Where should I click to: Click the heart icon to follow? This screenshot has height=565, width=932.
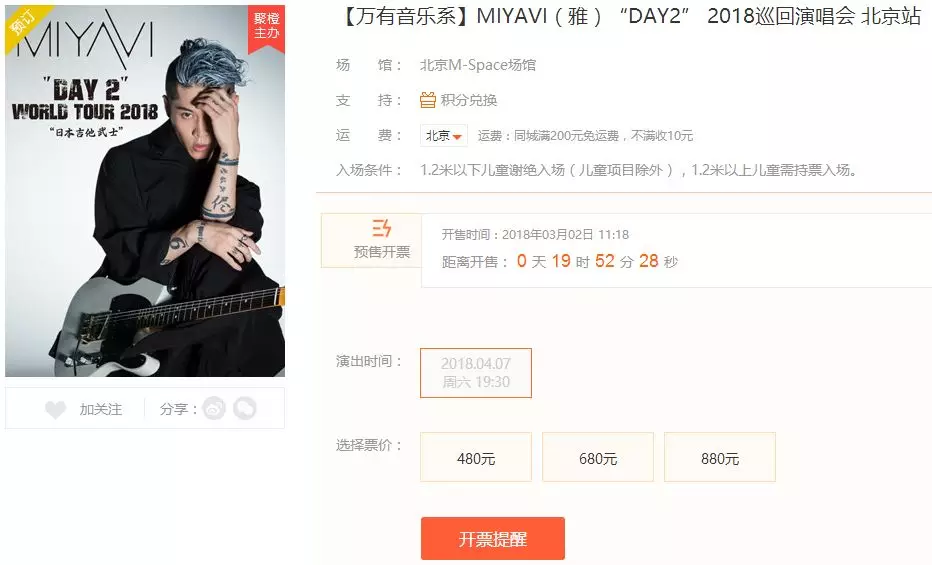[56, 409]
